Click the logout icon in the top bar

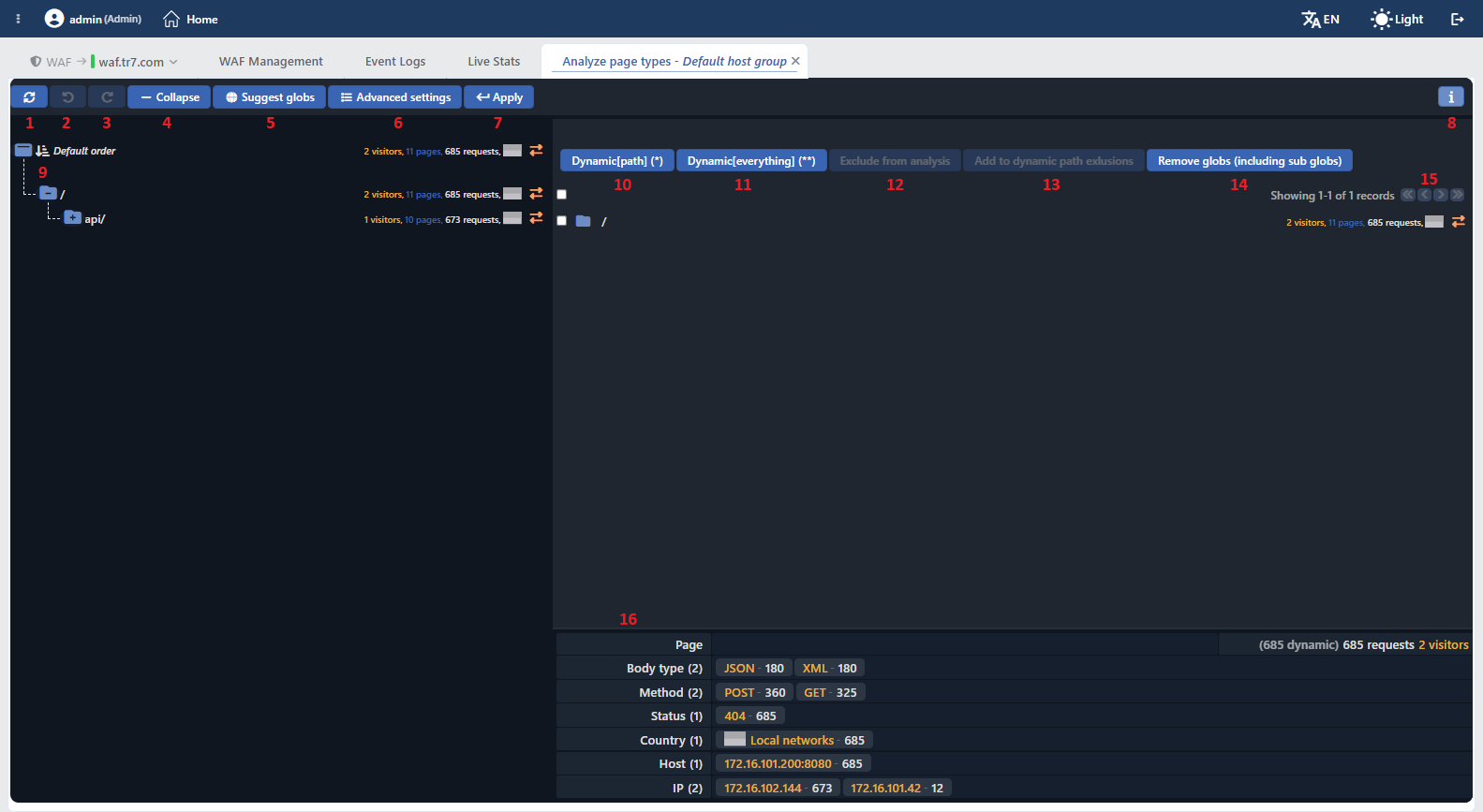1458,19
